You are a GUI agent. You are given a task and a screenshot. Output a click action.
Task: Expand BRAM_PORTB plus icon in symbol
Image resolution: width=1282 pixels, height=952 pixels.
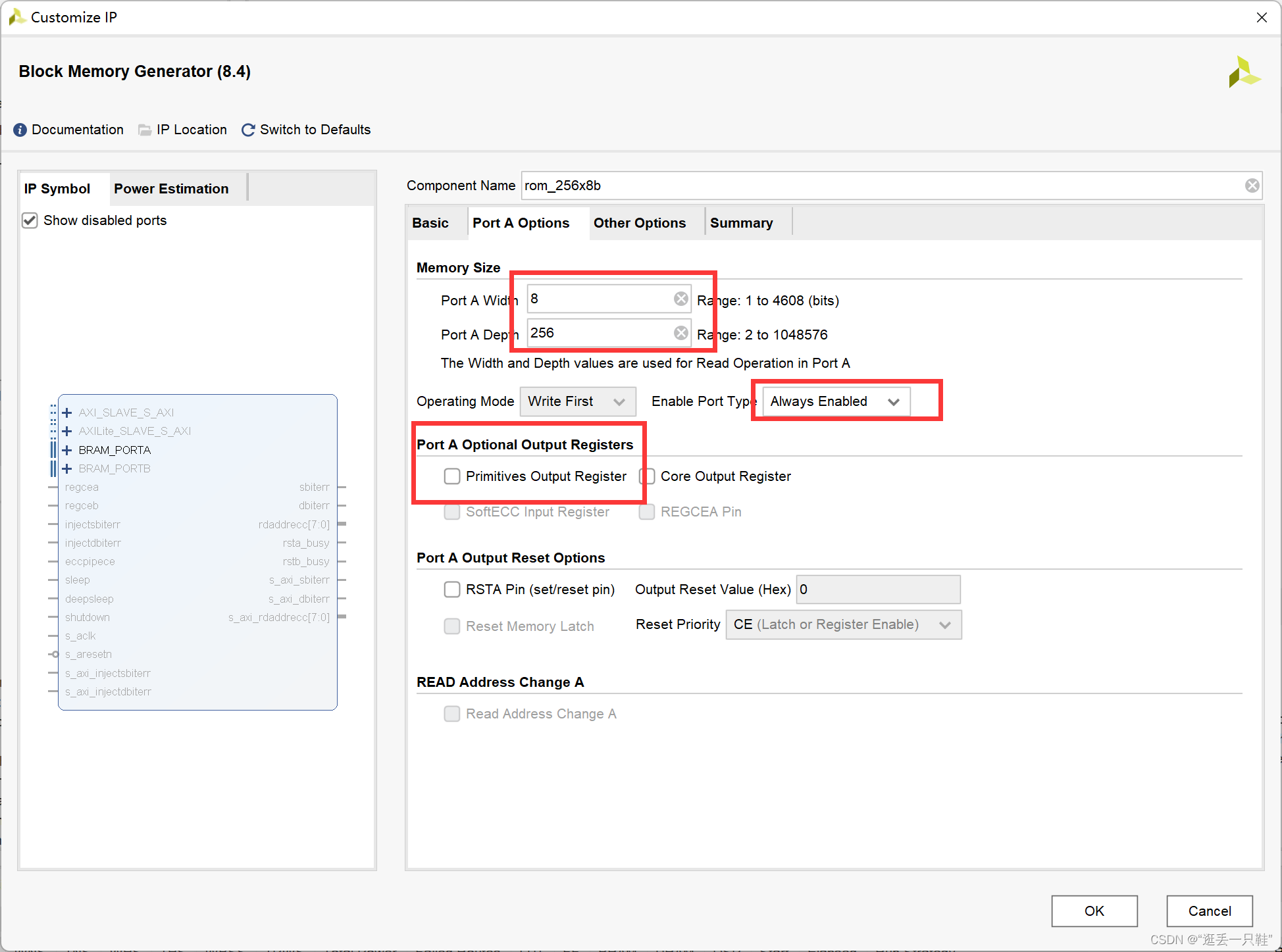(x=67, y=468)
